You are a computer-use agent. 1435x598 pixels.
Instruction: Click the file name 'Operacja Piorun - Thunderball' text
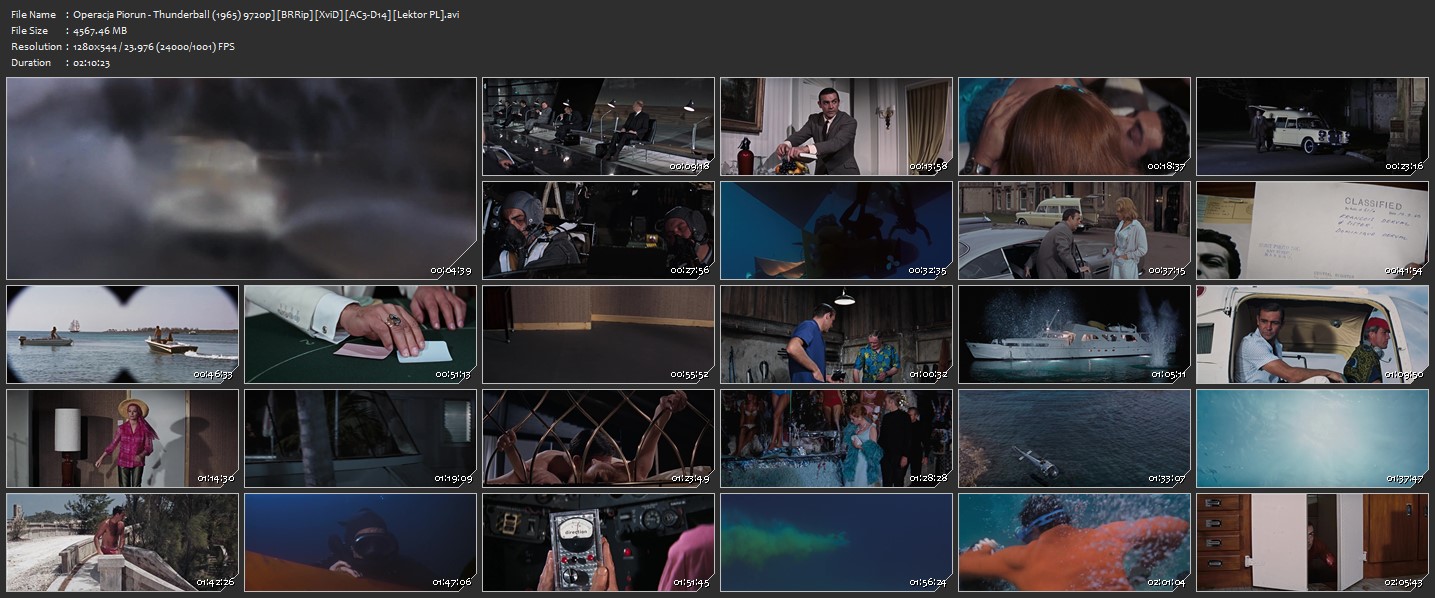(140, 15)
